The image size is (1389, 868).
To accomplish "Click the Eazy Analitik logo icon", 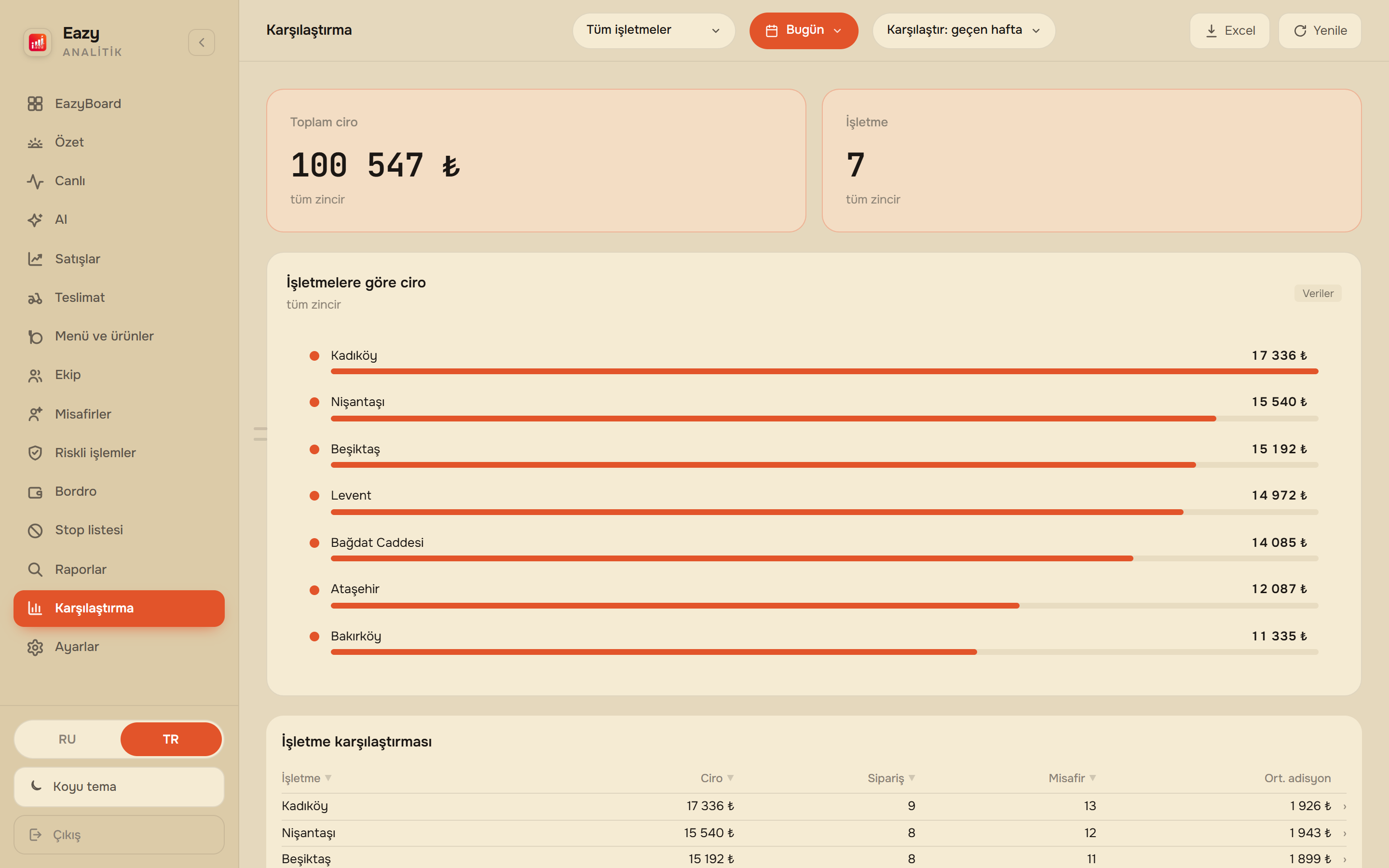I will 37,42.
